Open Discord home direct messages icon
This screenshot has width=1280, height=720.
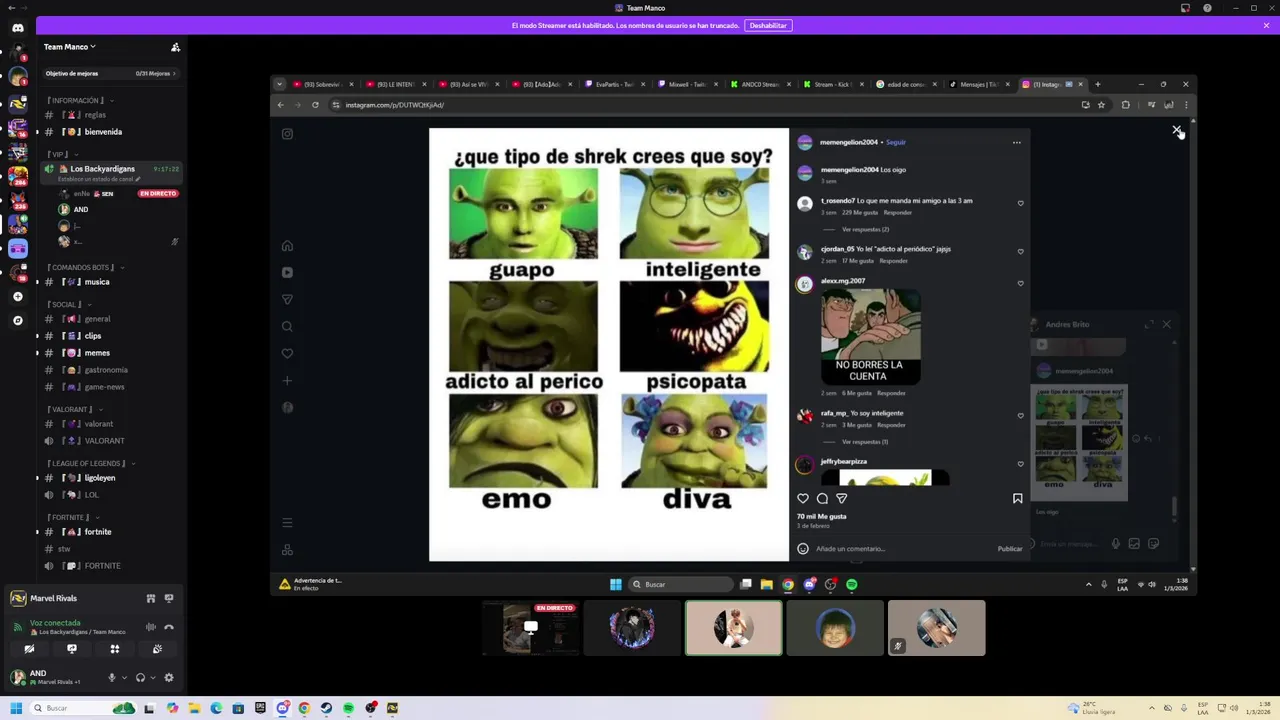(x=18, y=27)
